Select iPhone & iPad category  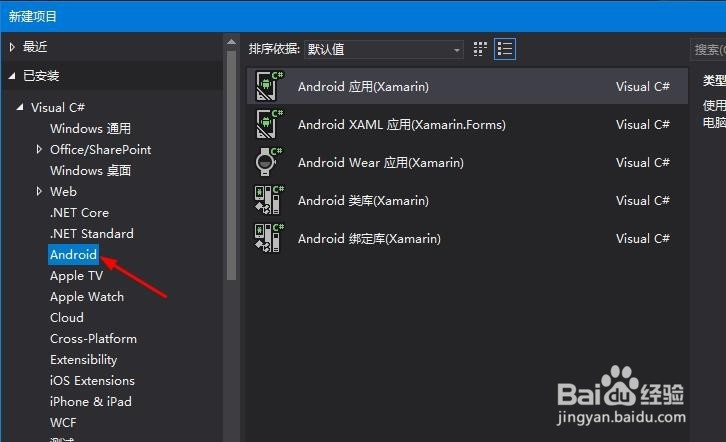[x=91, y=401]
